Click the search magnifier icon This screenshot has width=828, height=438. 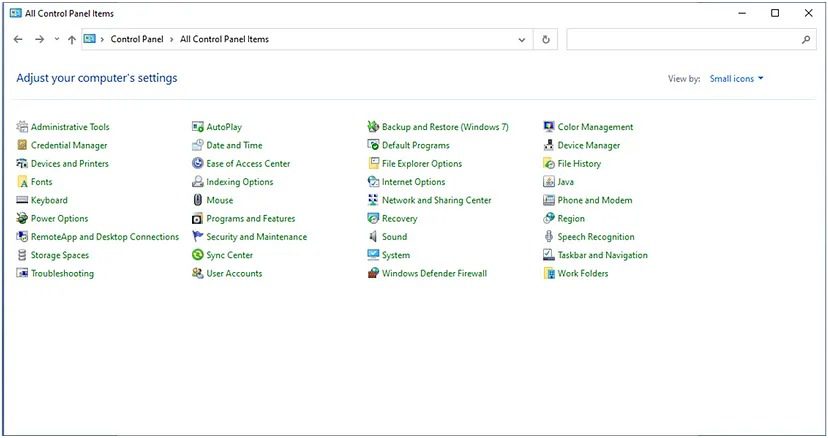click(x=806, y=40)
